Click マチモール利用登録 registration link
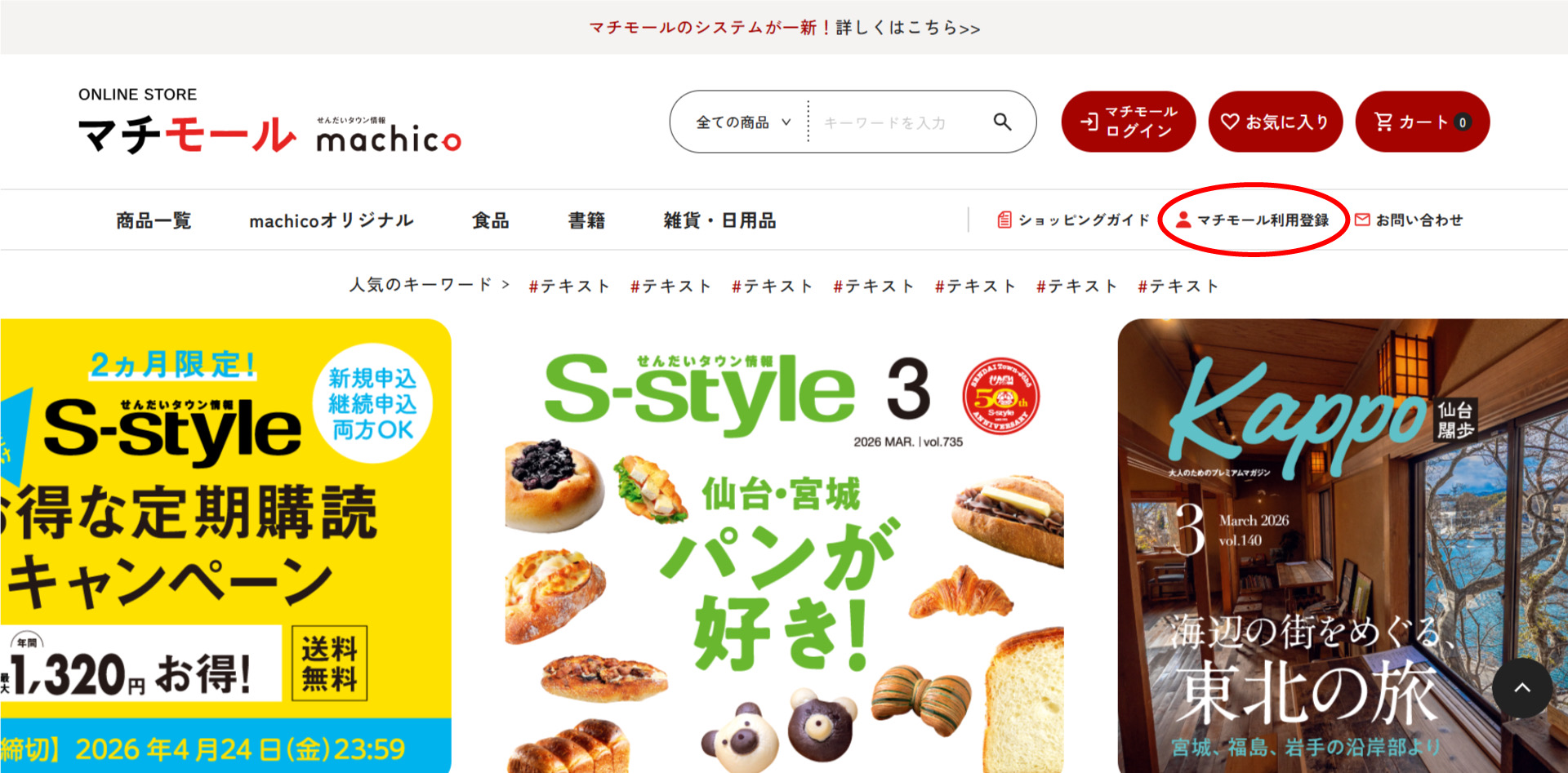 (x=1252, y=220)
